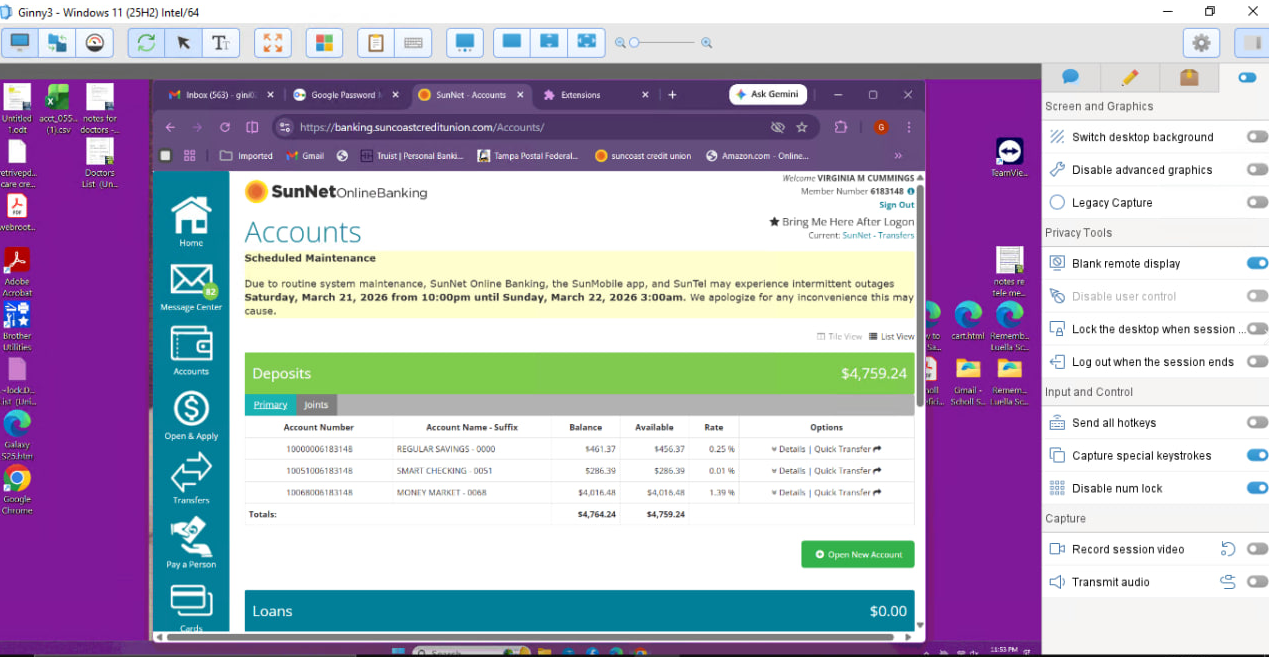Expand the bookmarks bar overflow chevron
The width and height of the screenshot is (1269, 657).
click(898, 156)
